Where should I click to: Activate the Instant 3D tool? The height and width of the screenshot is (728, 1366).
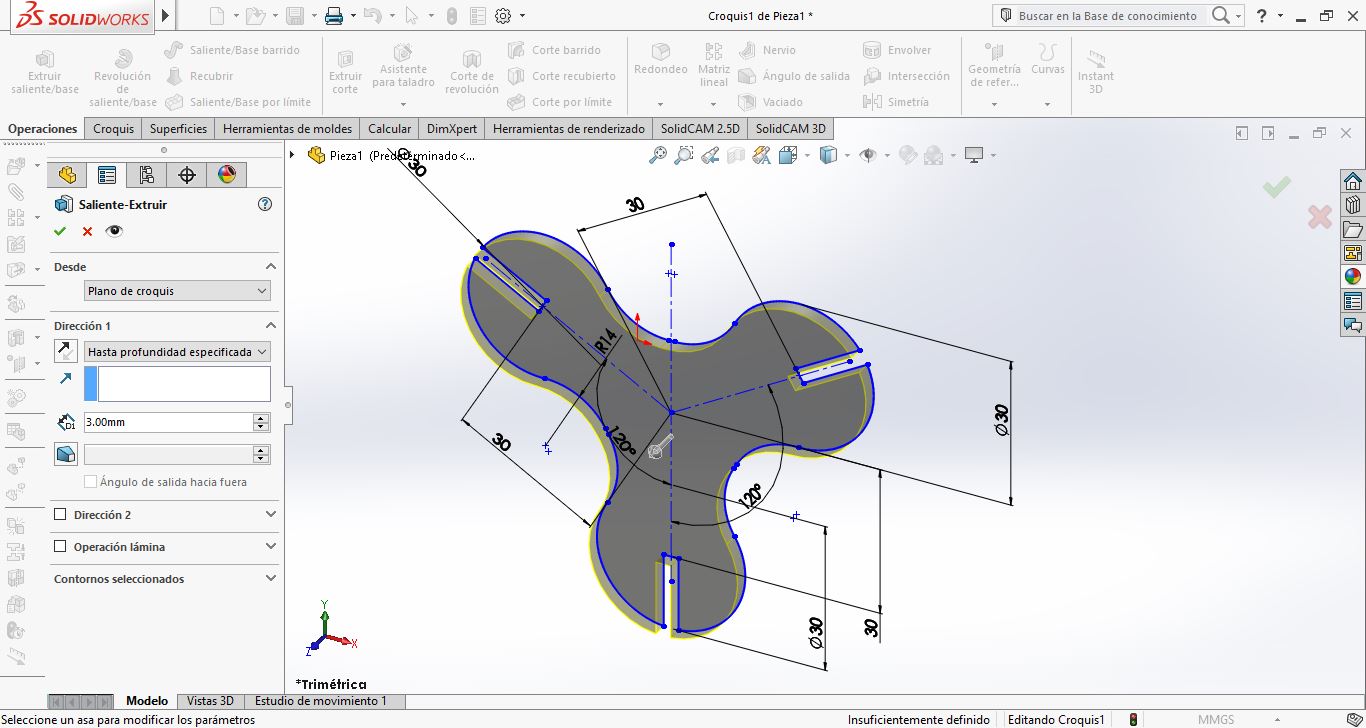[x=1096, y=72]
